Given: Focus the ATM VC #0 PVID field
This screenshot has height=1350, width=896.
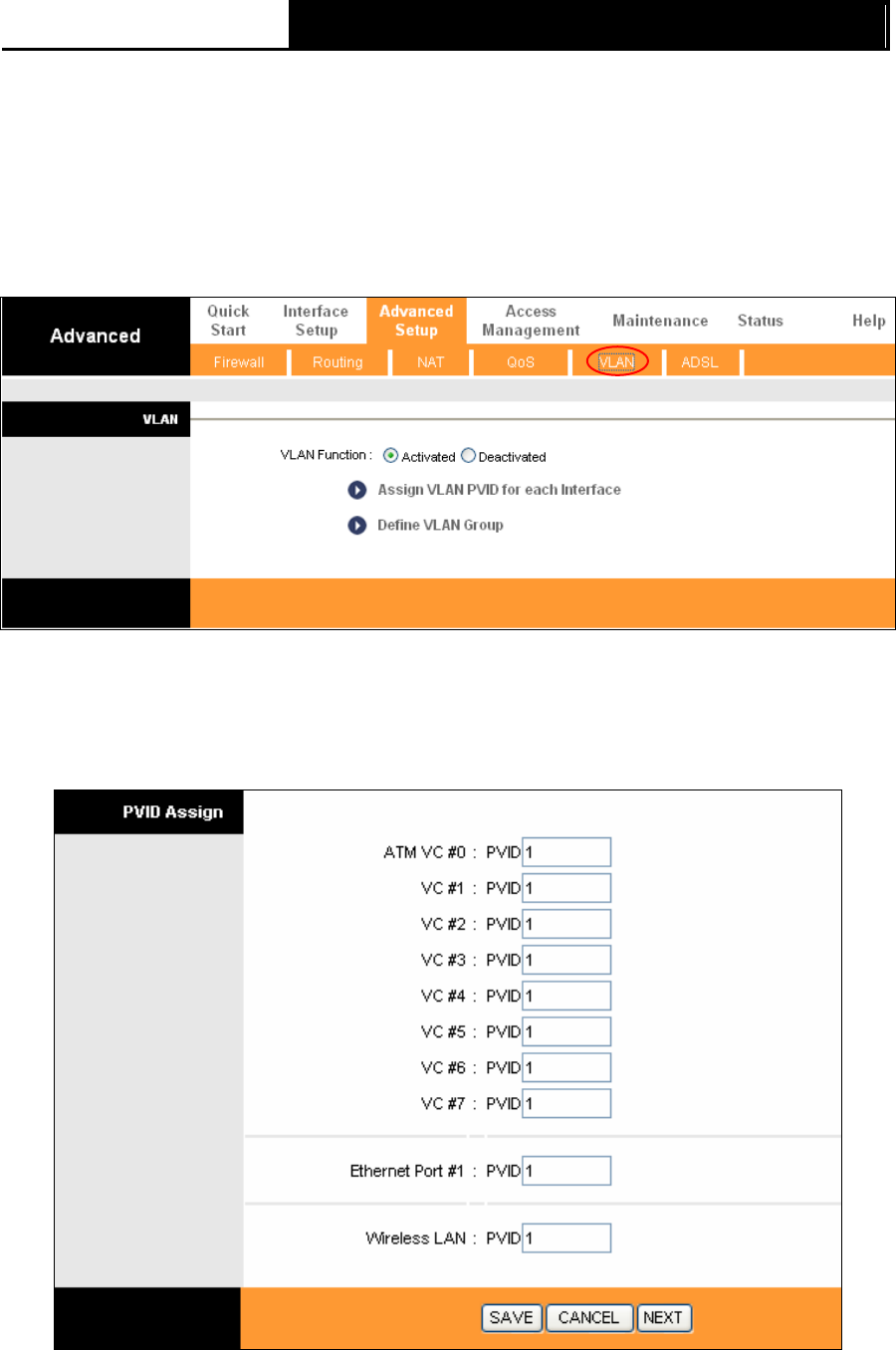Looking at the screenshot, I should 566,852.
